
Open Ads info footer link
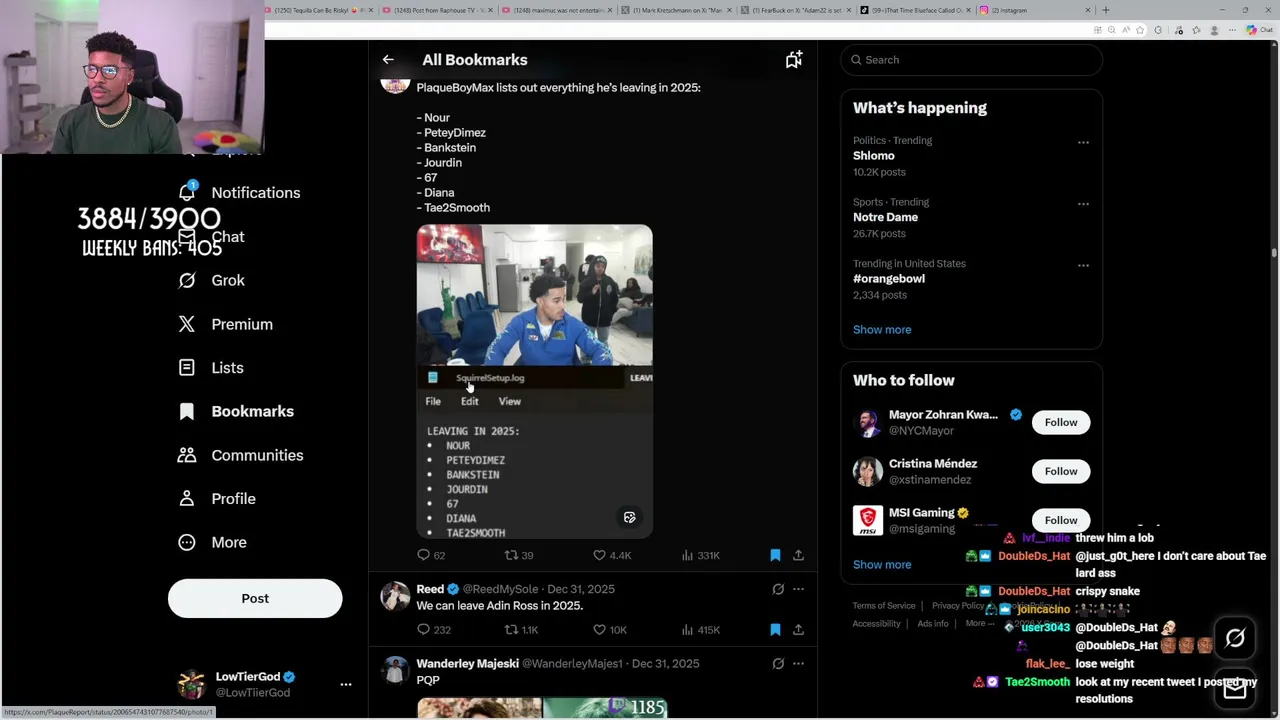coord(933,623)
